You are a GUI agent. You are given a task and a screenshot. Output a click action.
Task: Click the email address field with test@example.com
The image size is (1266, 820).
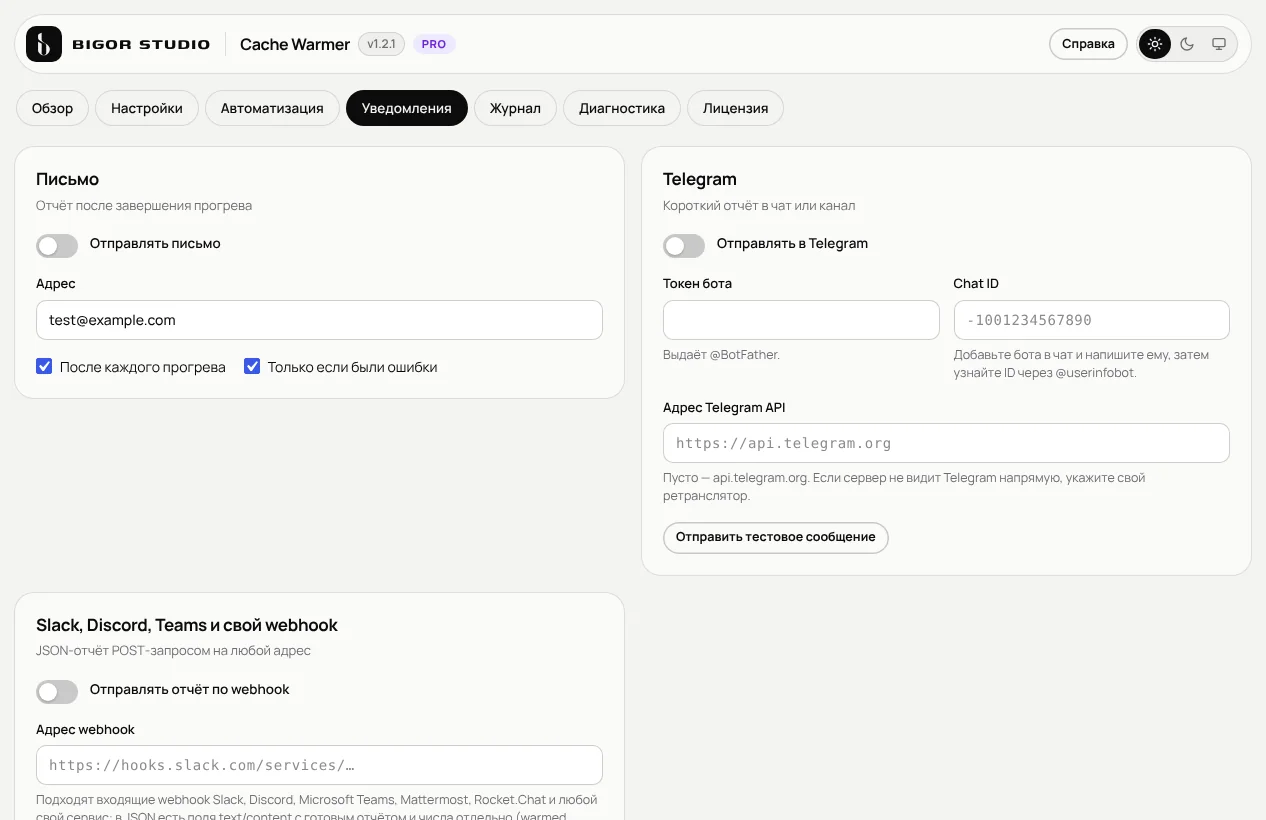tap(319, 320)
